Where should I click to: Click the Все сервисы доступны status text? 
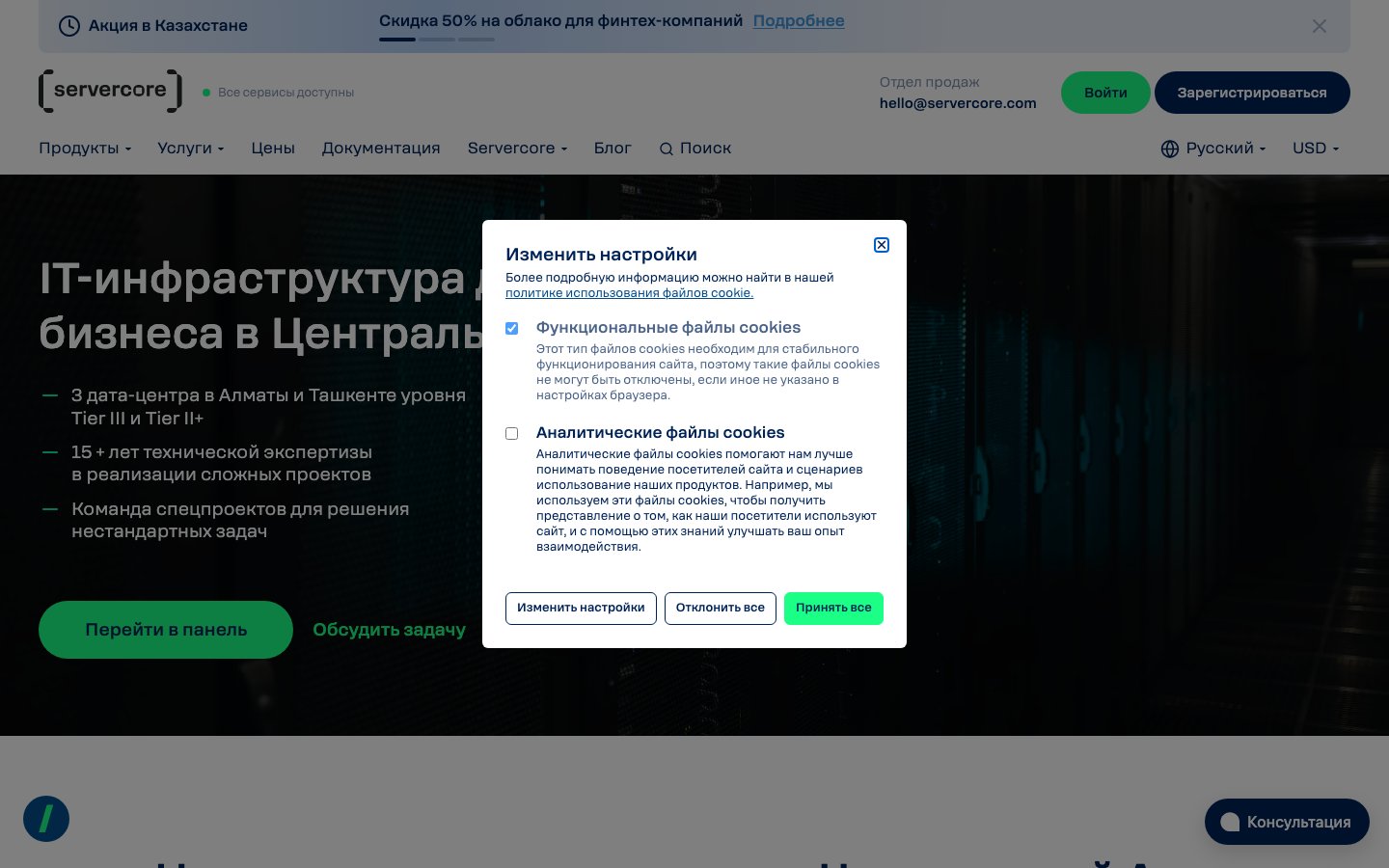pyautogui.click(x=286, y=93)
